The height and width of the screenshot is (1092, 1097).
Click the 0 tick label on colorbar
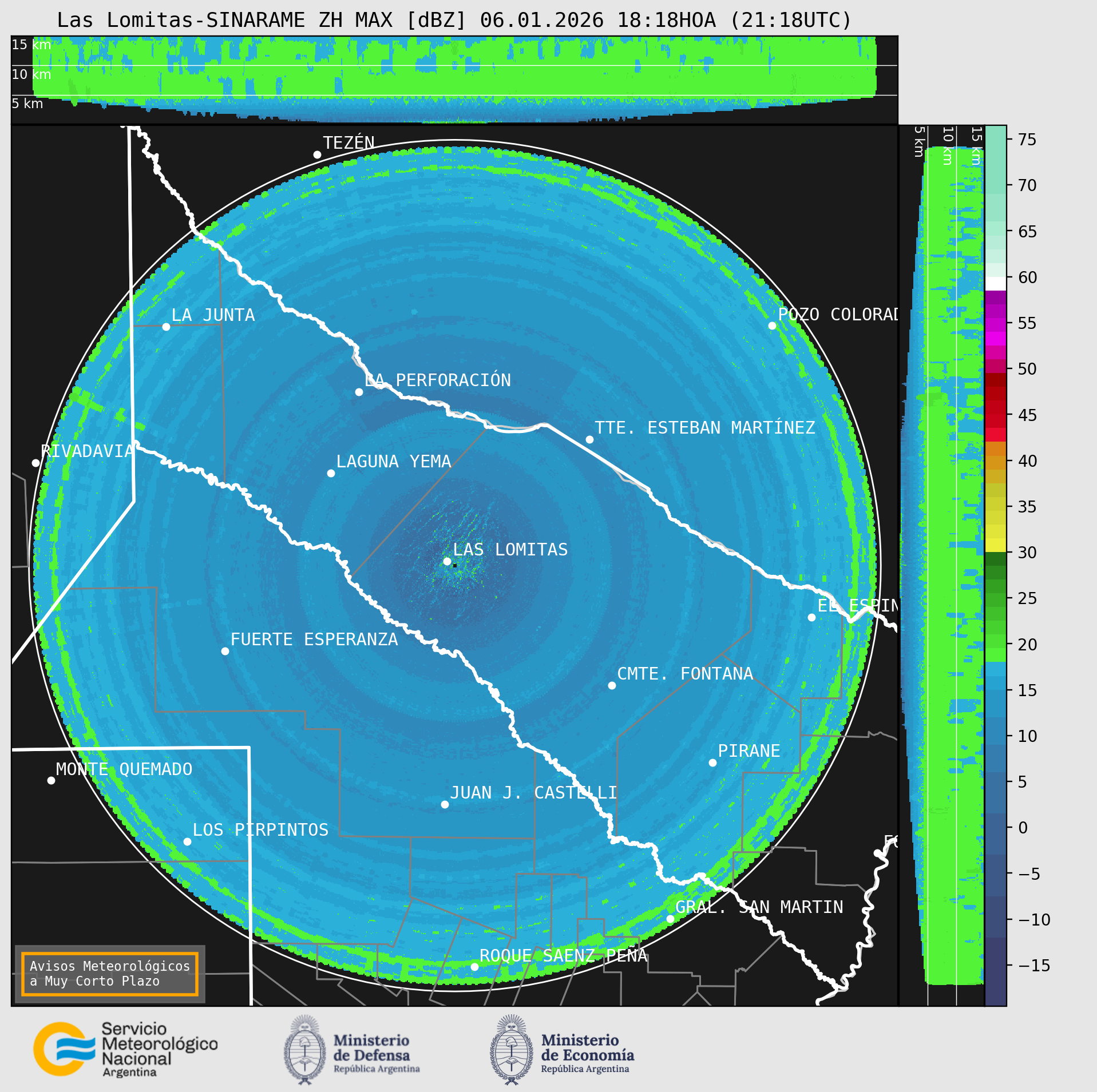click(1023, 828)
